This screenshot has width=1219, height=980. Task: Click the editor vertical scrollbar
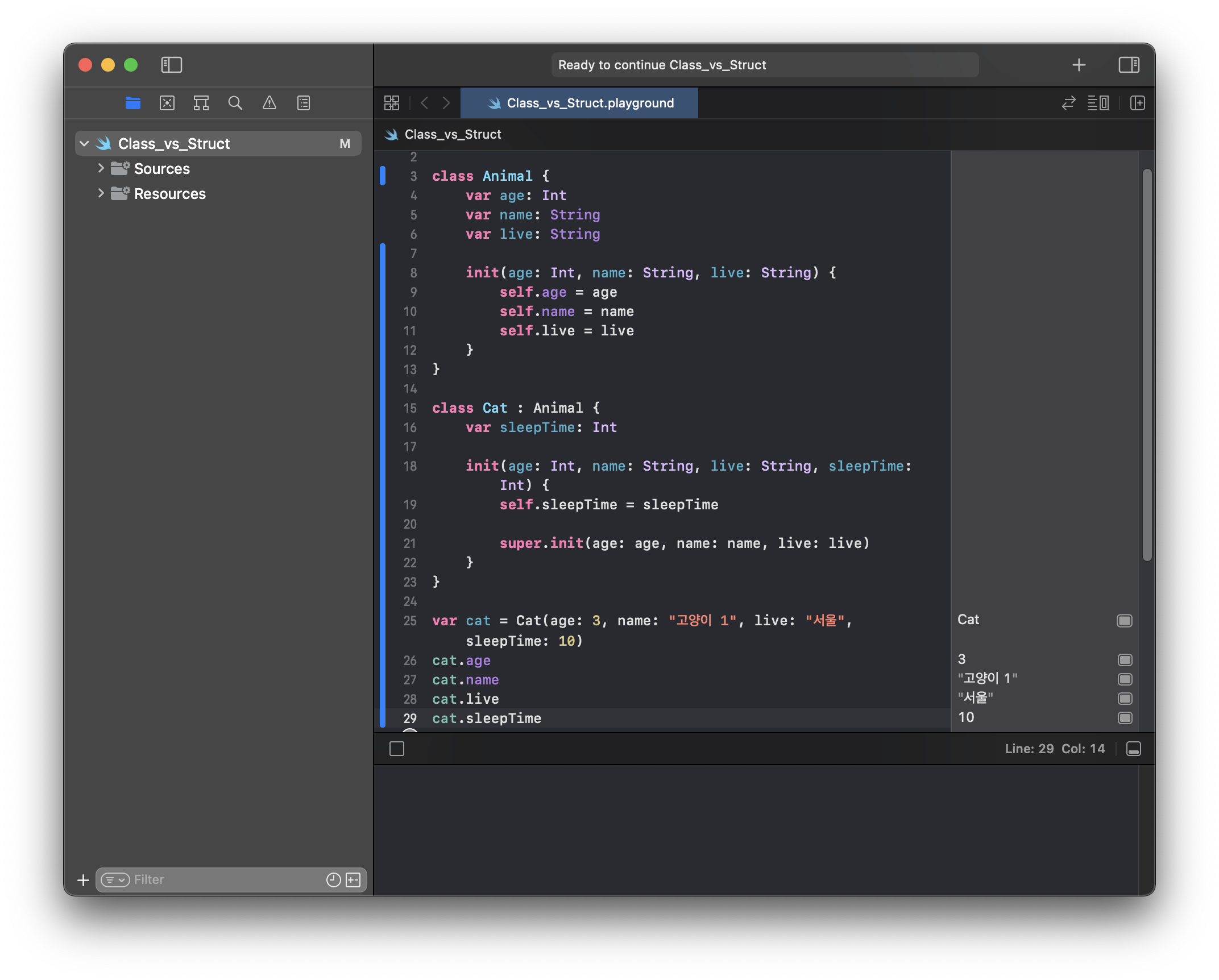click(x=1147, y=364)
